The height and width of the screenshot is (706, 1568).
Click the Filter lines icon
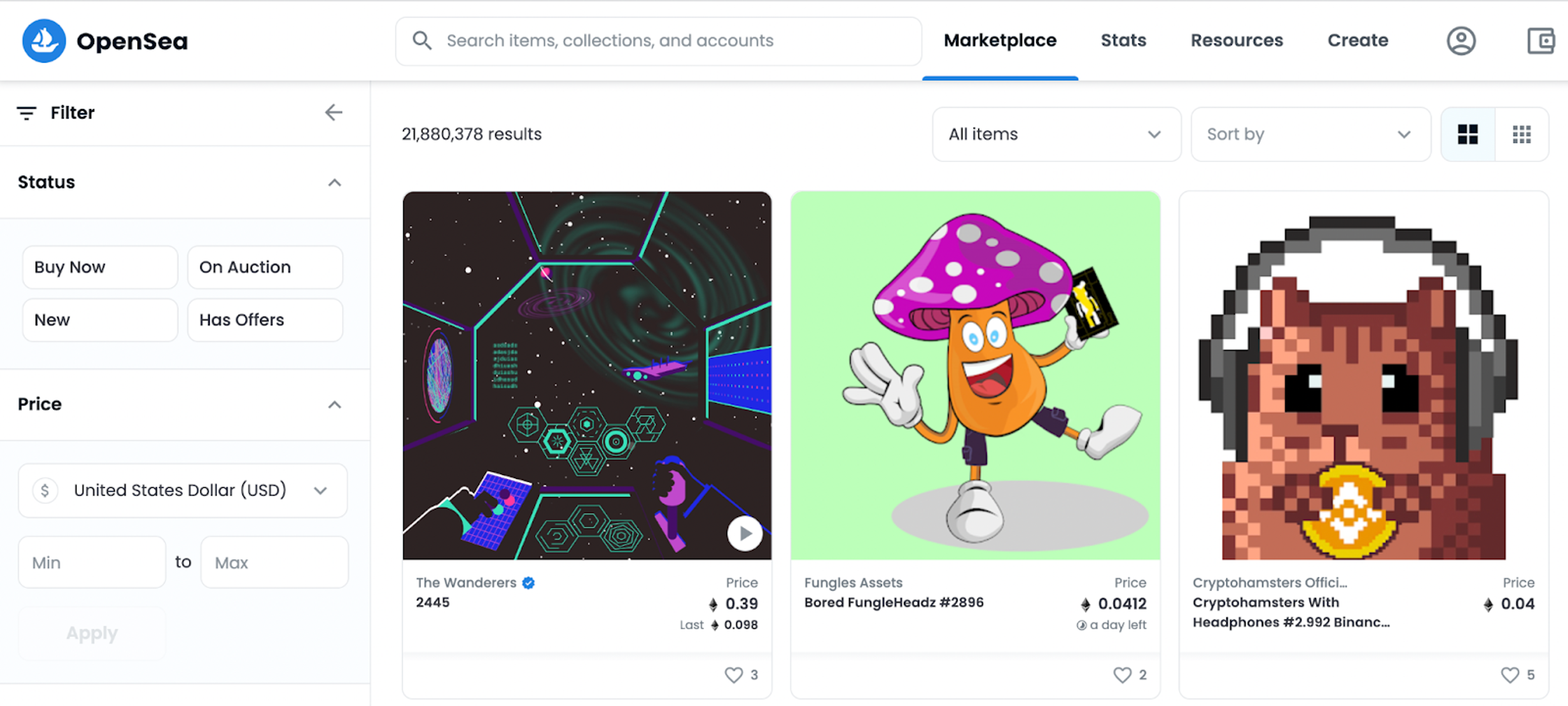[26, 113]
